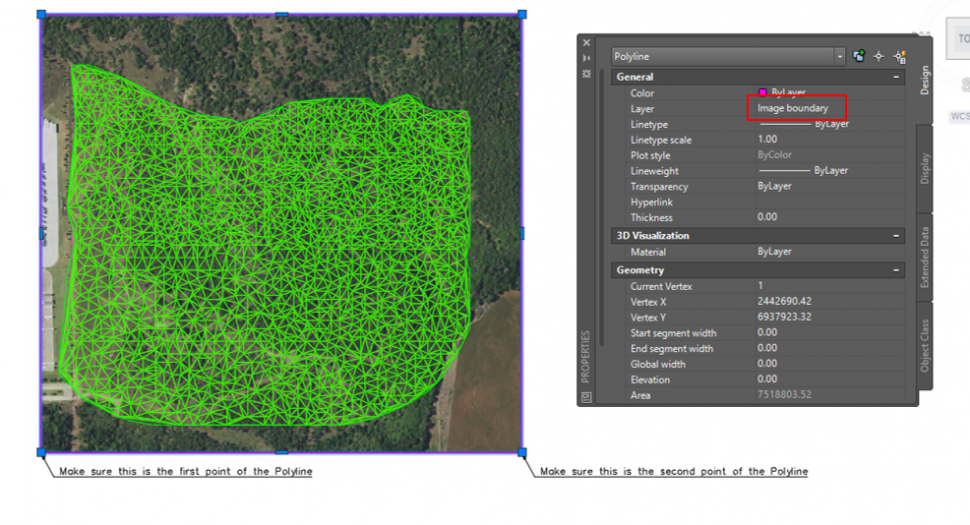Click the palette auto-hide icon
This screenshot has height=525, width=970.
[587, 58]
